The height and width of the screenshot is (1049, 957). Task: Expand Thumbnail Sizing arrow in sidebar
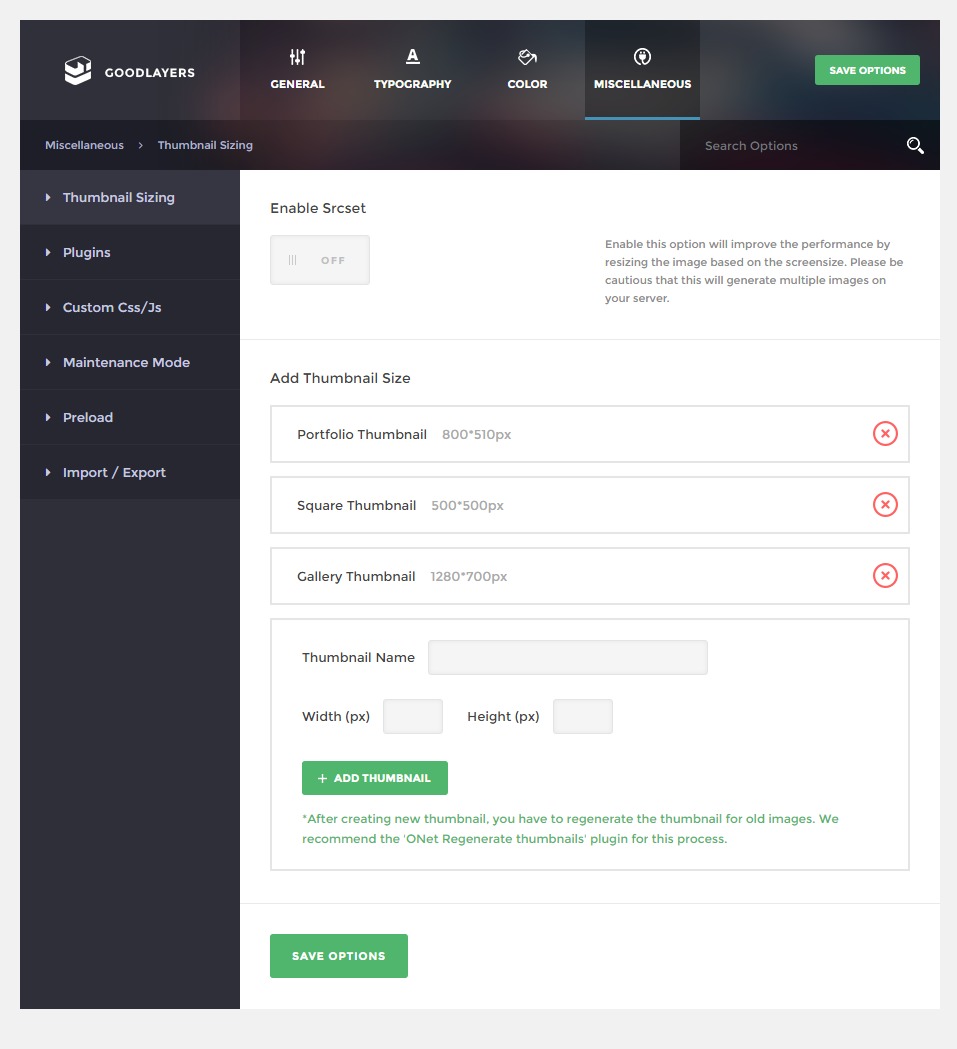48,197
